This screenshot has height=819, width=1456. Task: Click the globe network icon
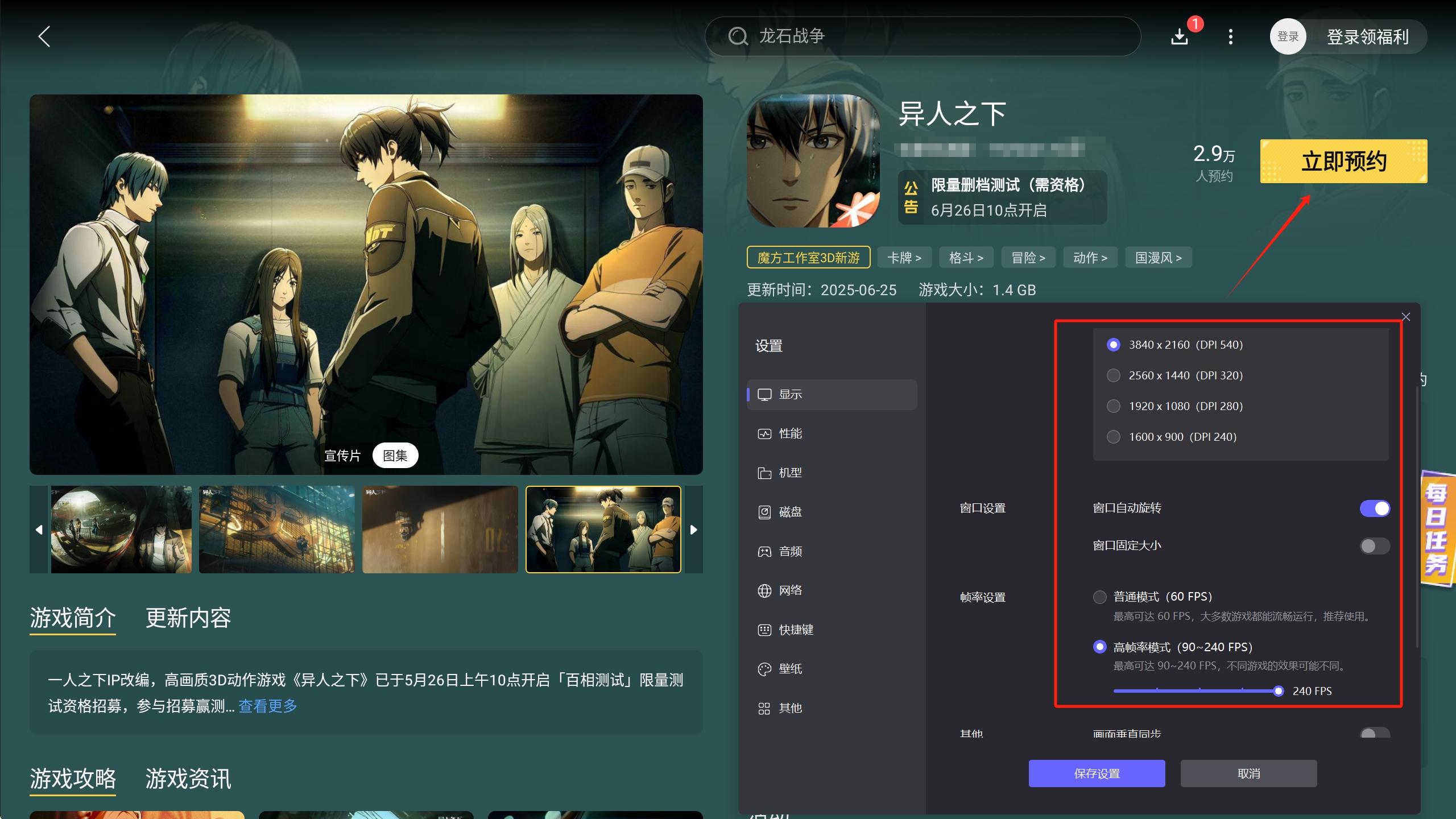click(x=764, y=591)
